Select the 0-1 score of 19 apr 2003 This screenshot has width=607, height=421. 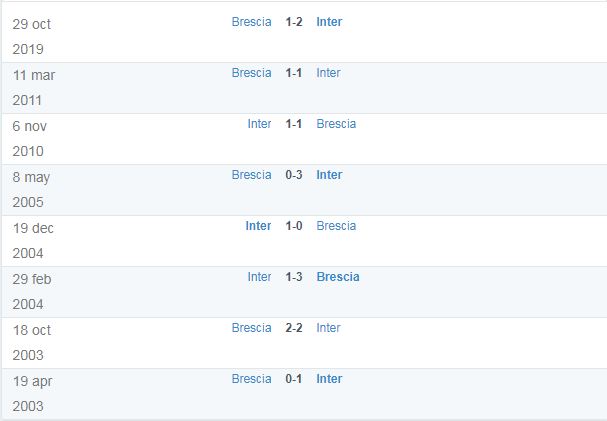(x=294, y=379)
